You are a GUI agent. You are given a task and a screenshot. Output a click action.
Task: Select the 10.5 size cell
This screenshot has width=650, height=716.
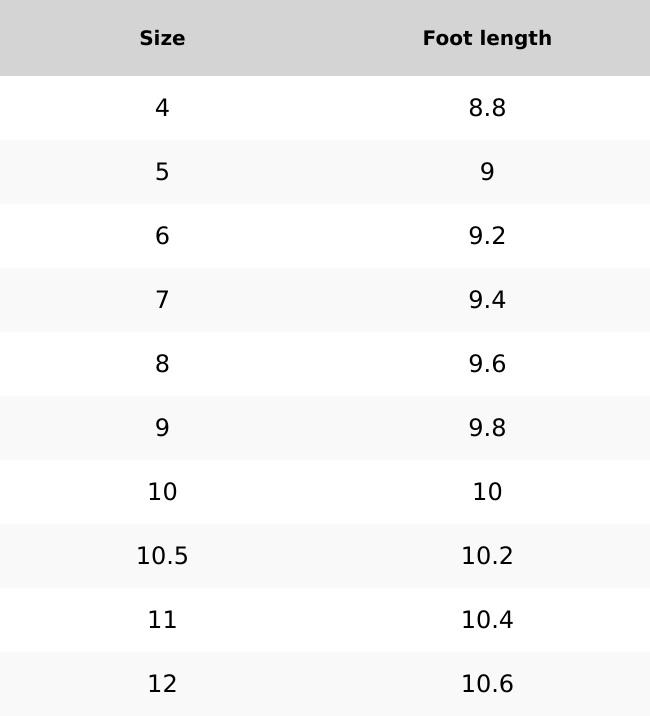click(x=162, y=556)
